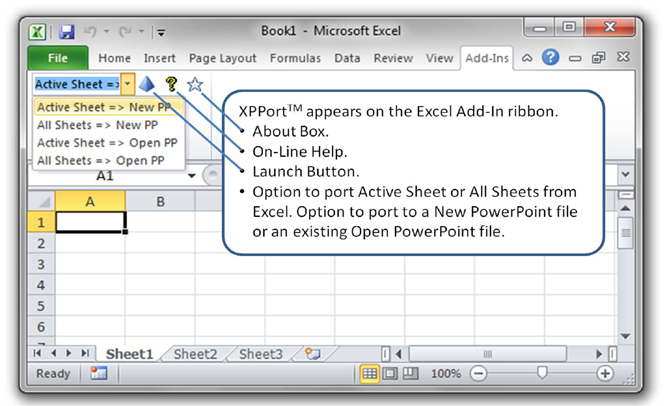
Task: Select row 5 header
Action: (41, 305)
